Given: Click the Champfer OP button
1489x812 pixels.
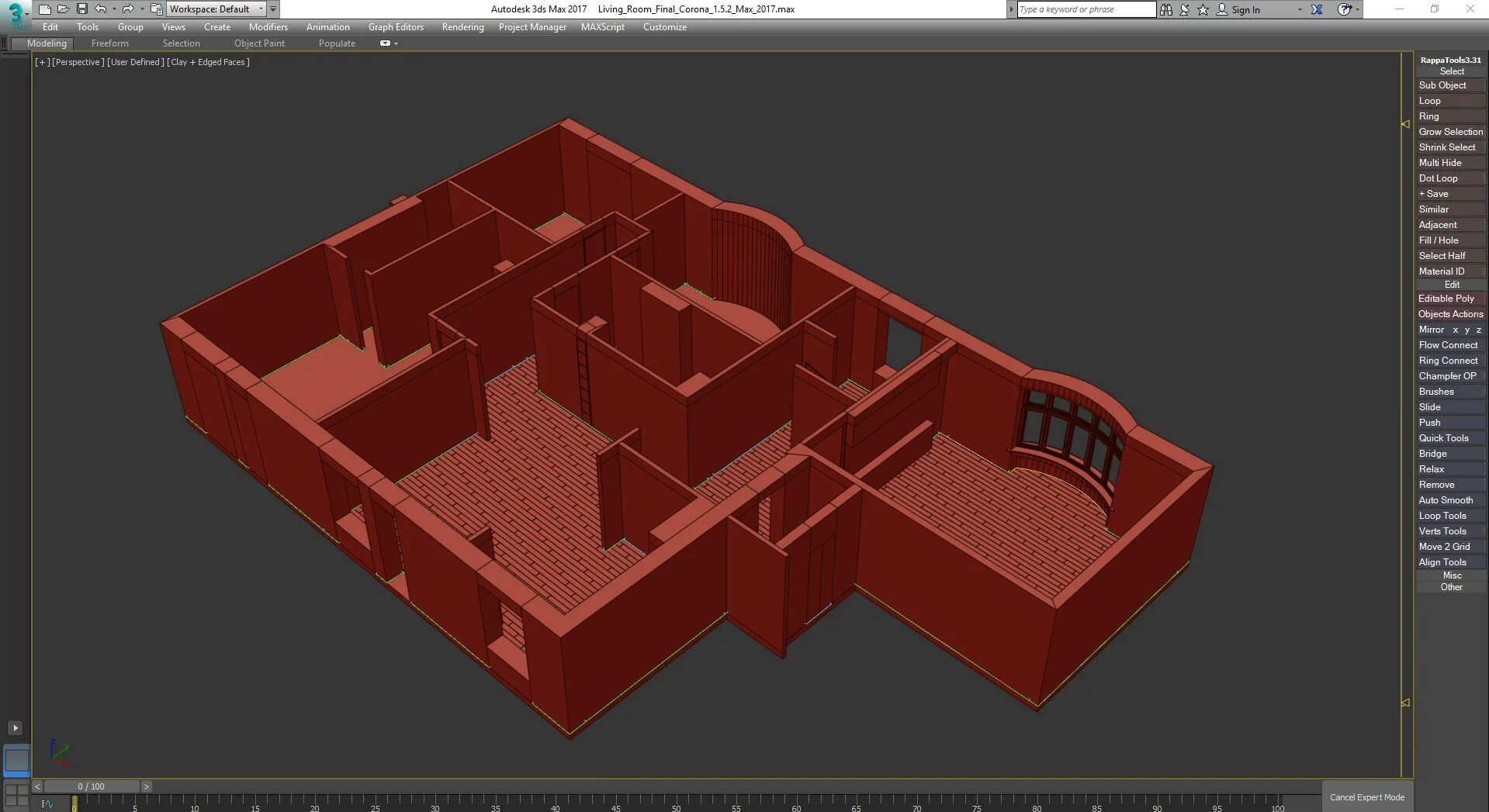Looking at the screenshot, I should coord(1451,376).
